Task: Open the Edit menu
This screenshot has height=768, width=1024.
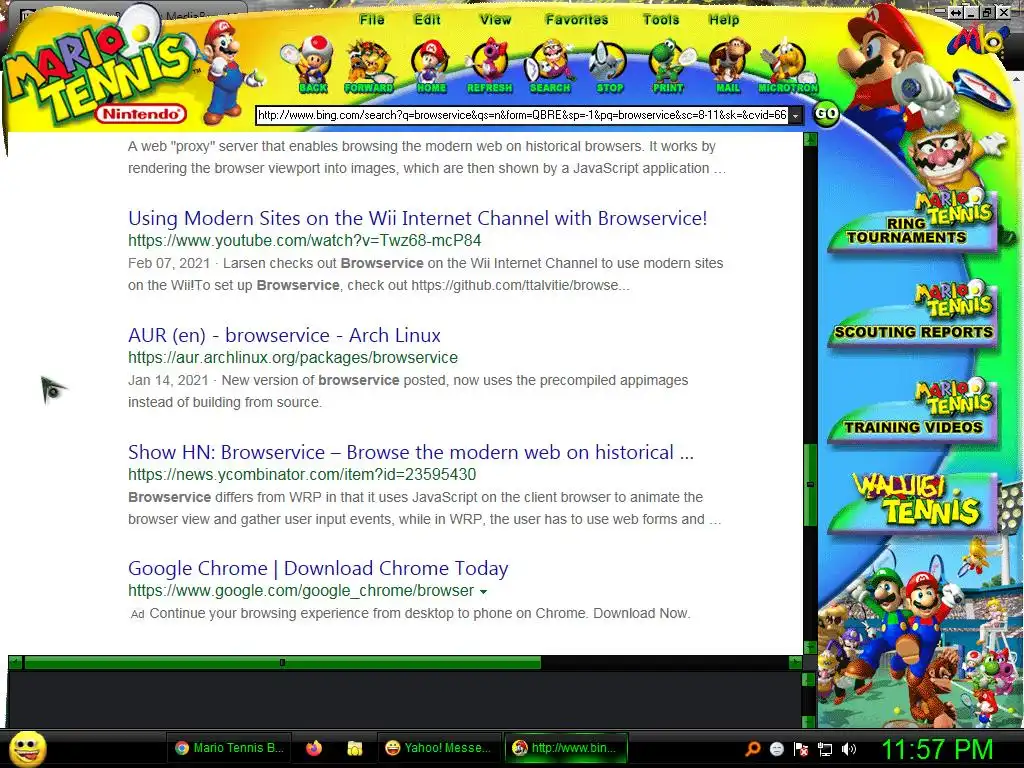Action: click(x=427, y=20)
